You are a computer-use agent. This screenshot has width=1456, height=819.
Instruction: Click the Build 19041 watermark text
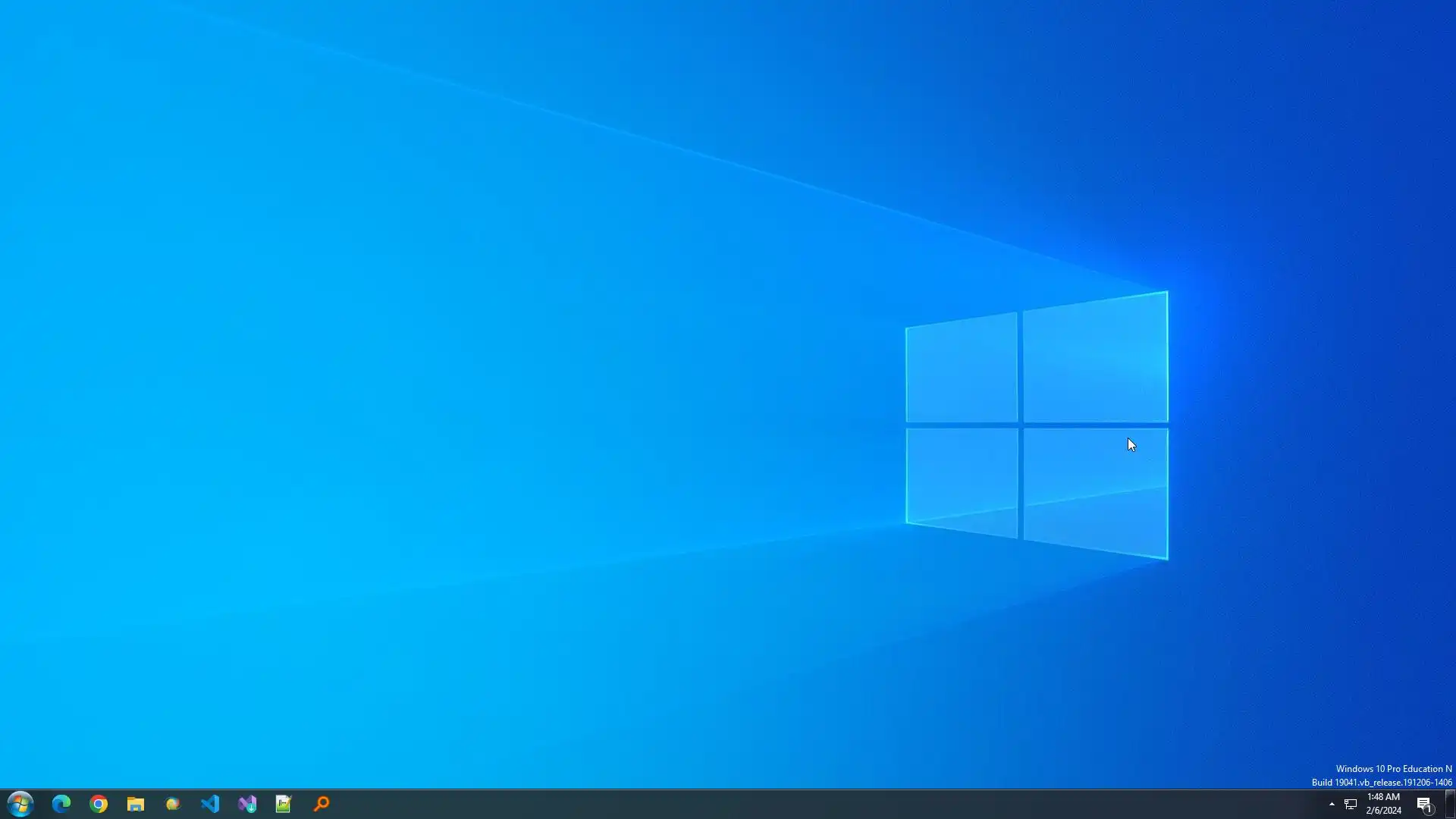coord(1382,783)
